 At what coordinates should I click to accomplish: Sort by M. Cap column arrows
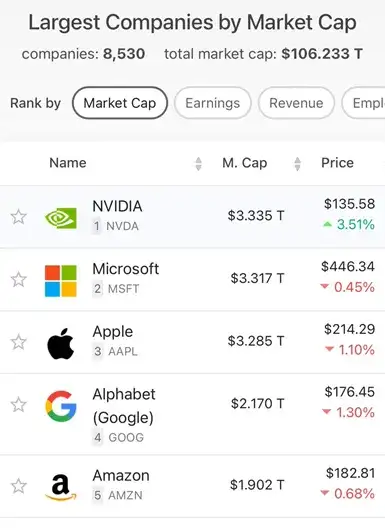[x=297, y=164]
